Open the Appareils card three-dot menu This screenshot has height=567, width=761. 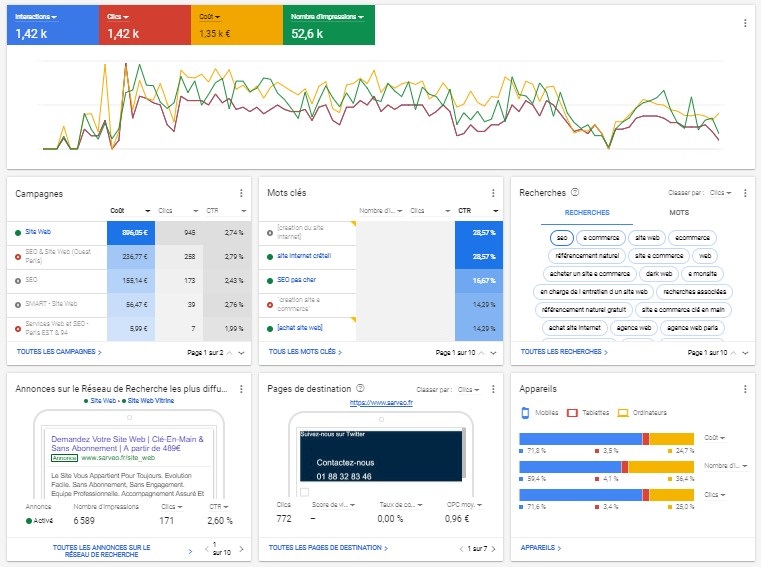pos(745,388)
